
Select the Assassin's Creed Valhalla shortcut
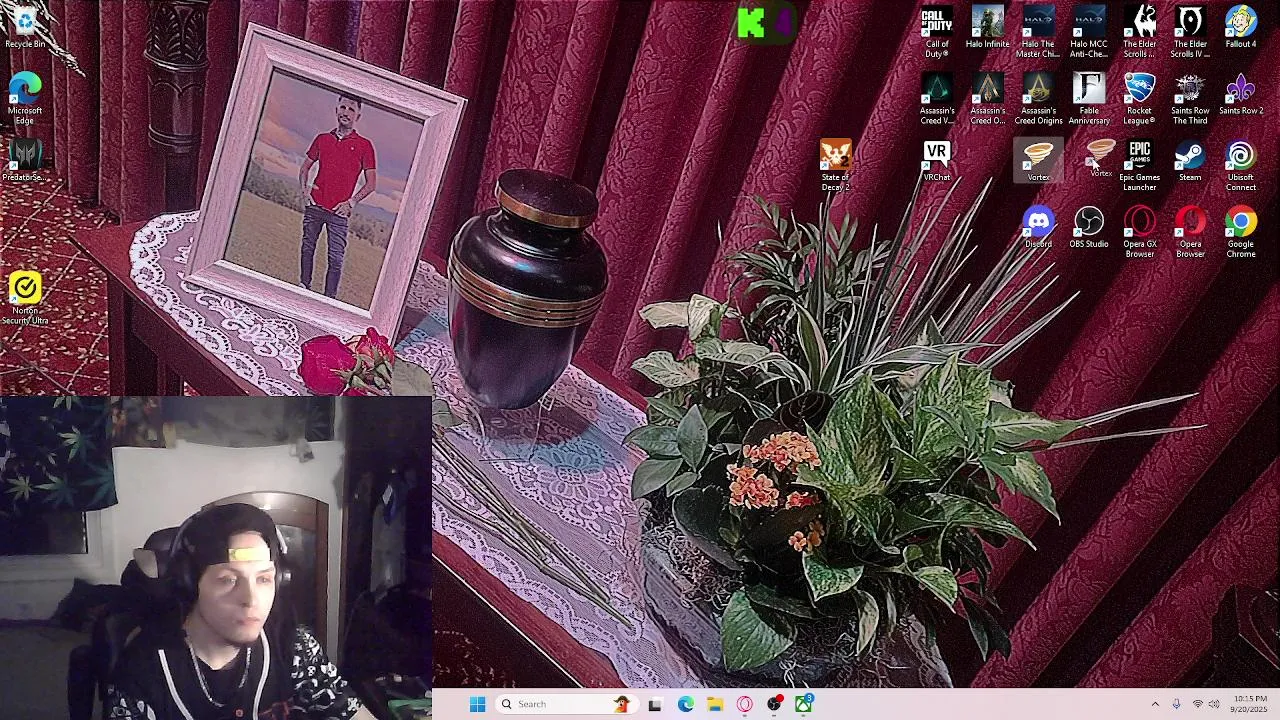936,100
